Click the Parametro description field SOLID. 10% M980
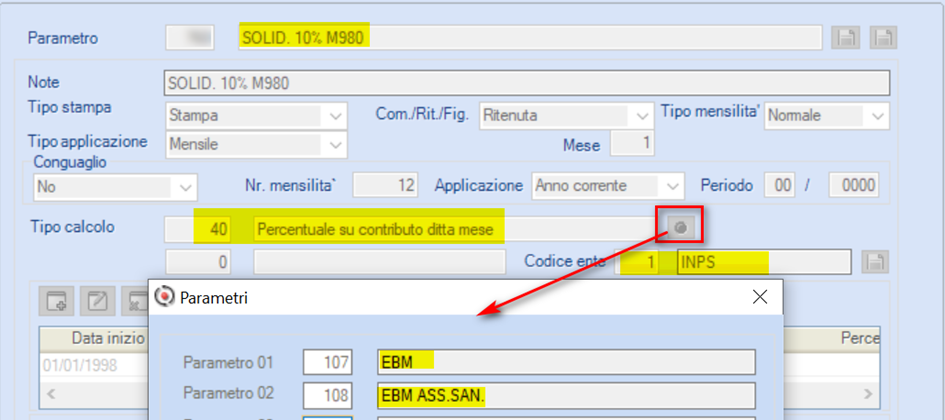945x420 pixels. 530,38
